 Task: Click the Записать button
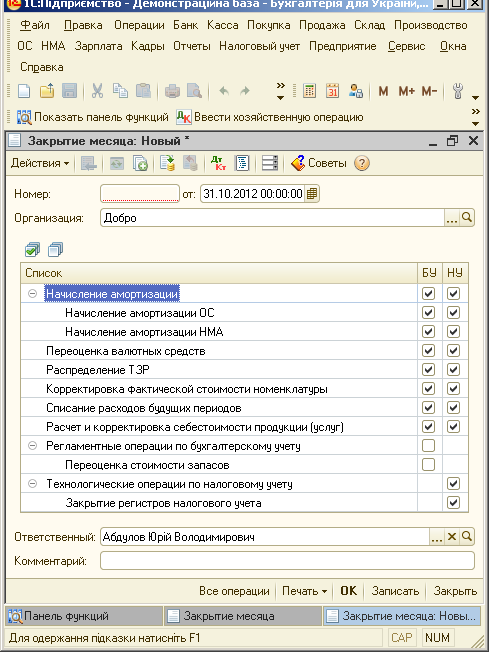coord(395,591)
